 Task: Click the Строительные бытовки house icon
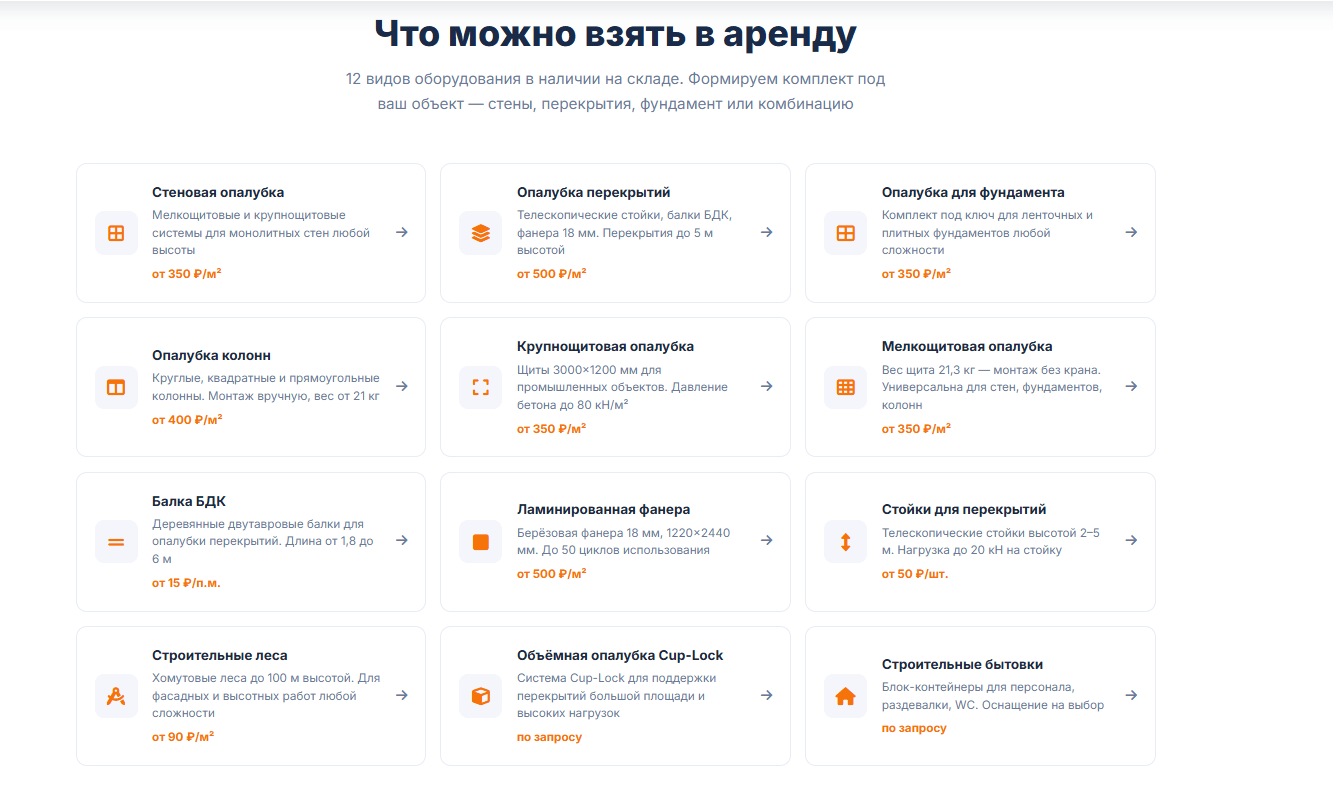(846, 696)
